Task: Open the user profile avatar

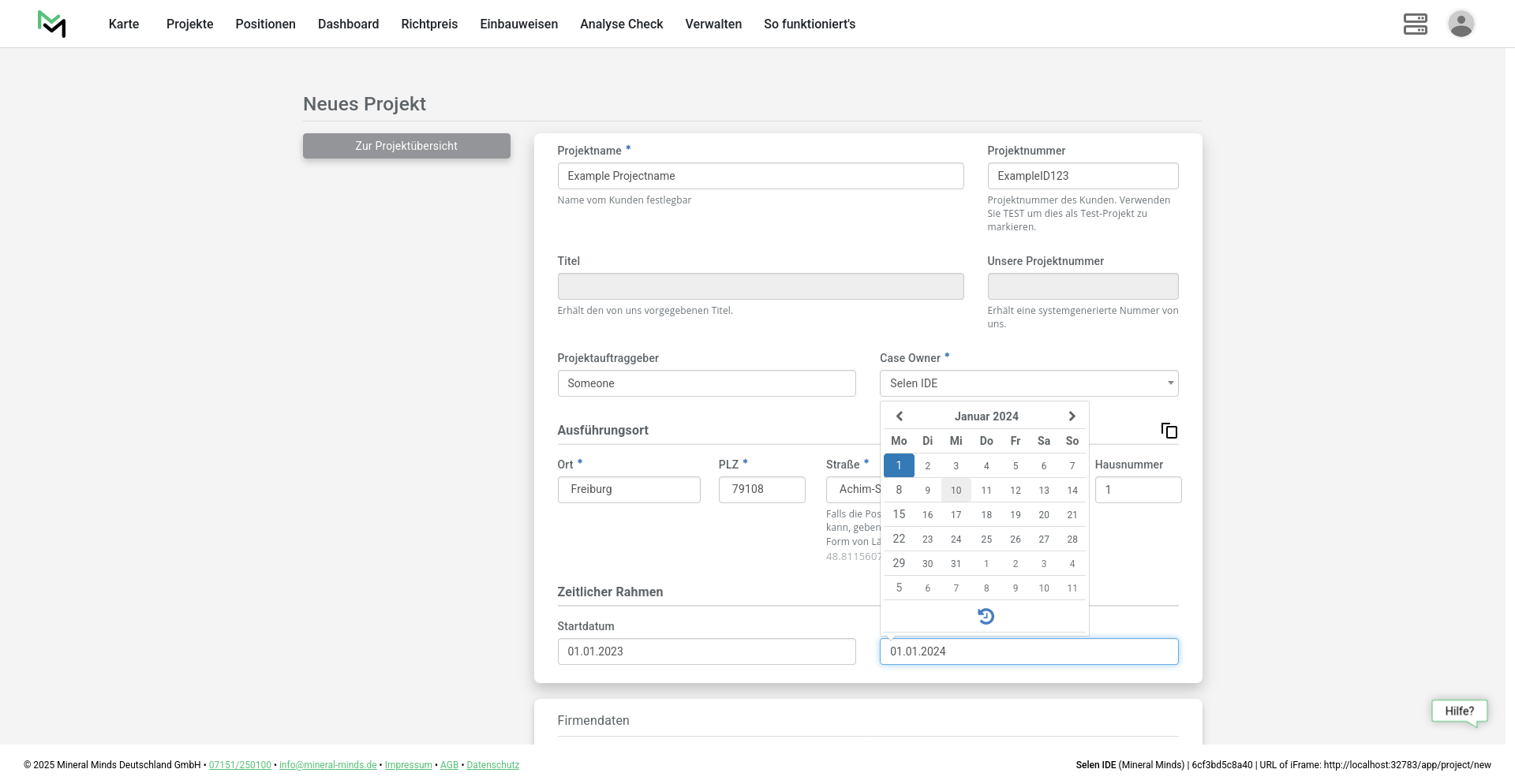Action: pos(1461,24)
